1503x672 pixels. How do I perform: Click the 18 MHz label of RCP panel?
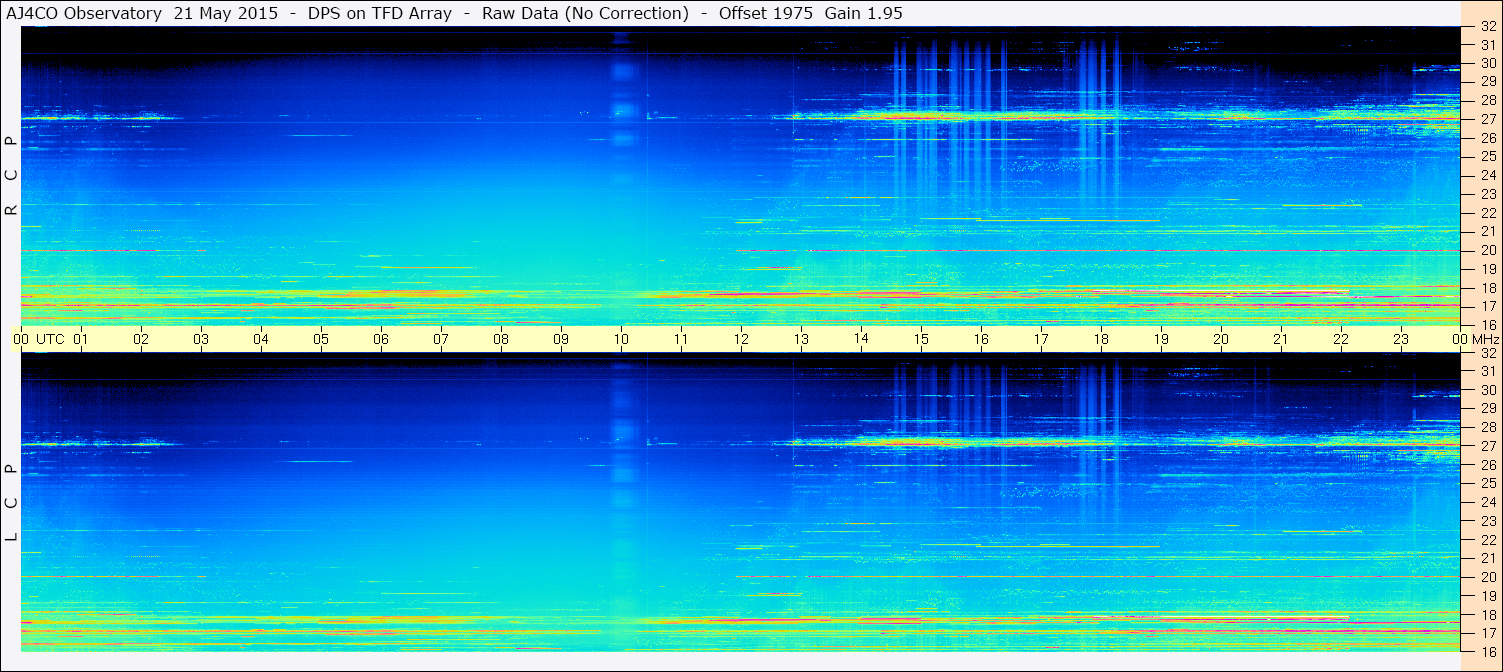1488,288
